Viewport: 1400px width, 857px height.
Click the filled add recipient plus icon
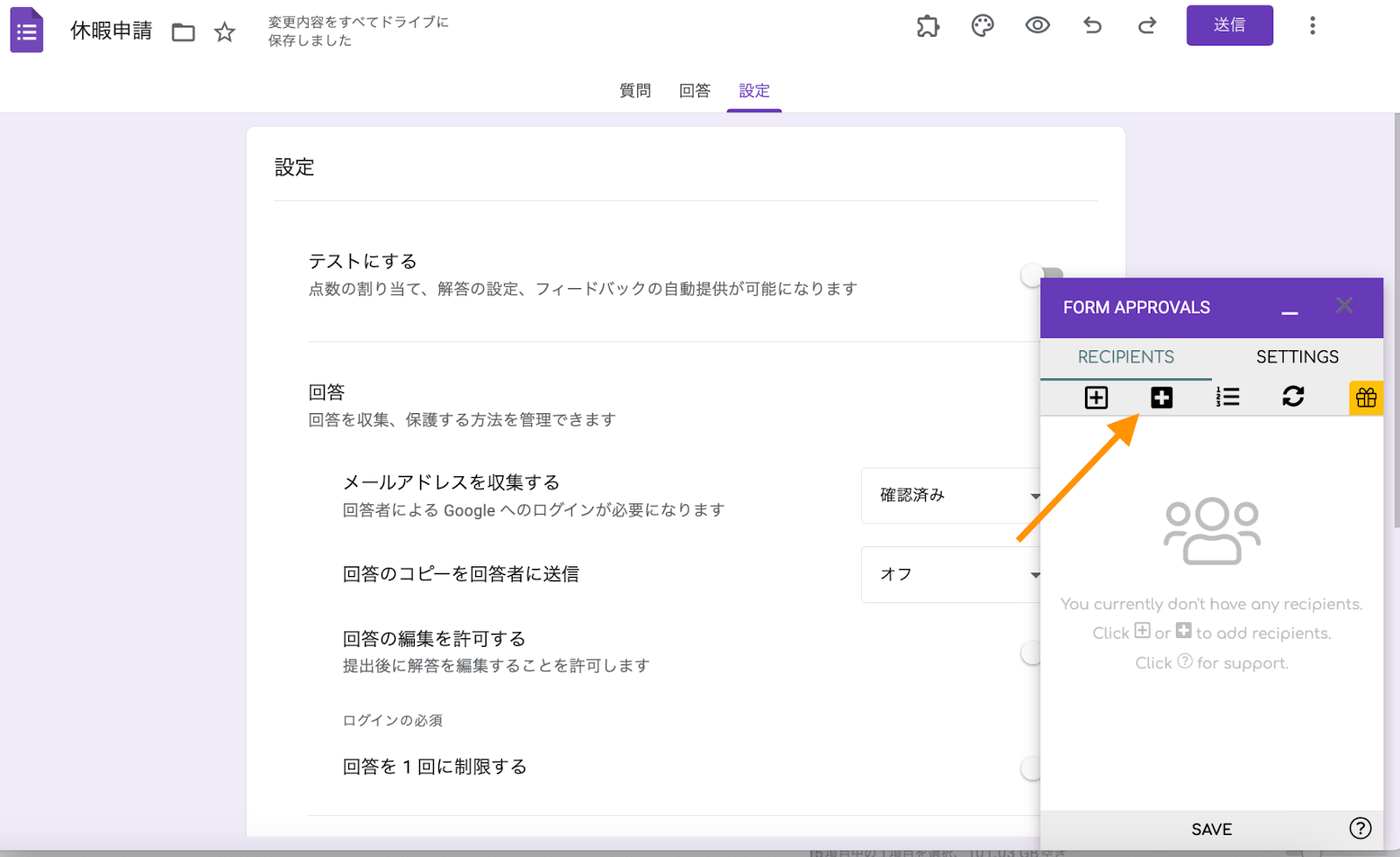[1161, 397]
